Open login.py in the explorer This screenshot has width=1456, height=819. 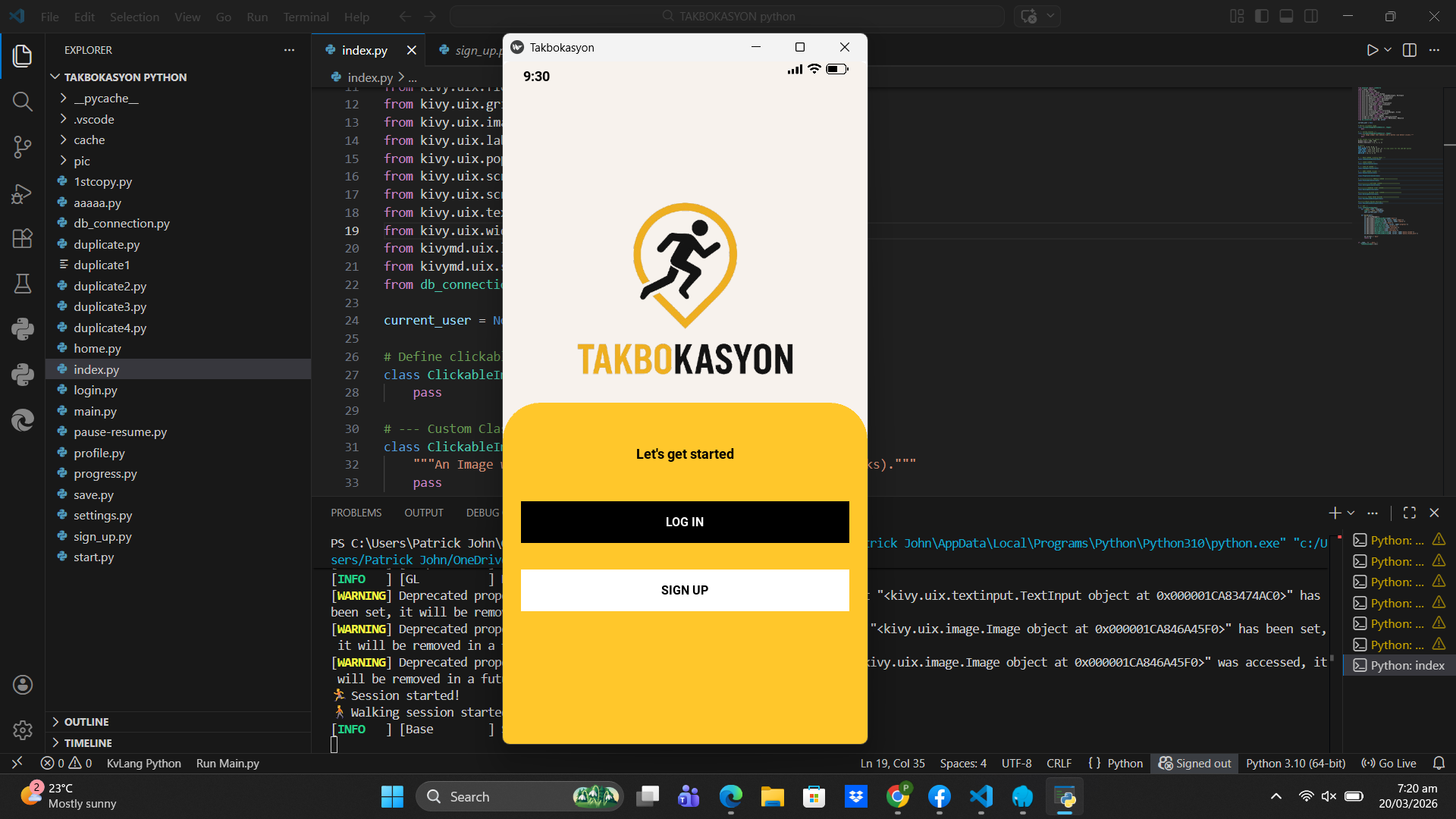96,390
